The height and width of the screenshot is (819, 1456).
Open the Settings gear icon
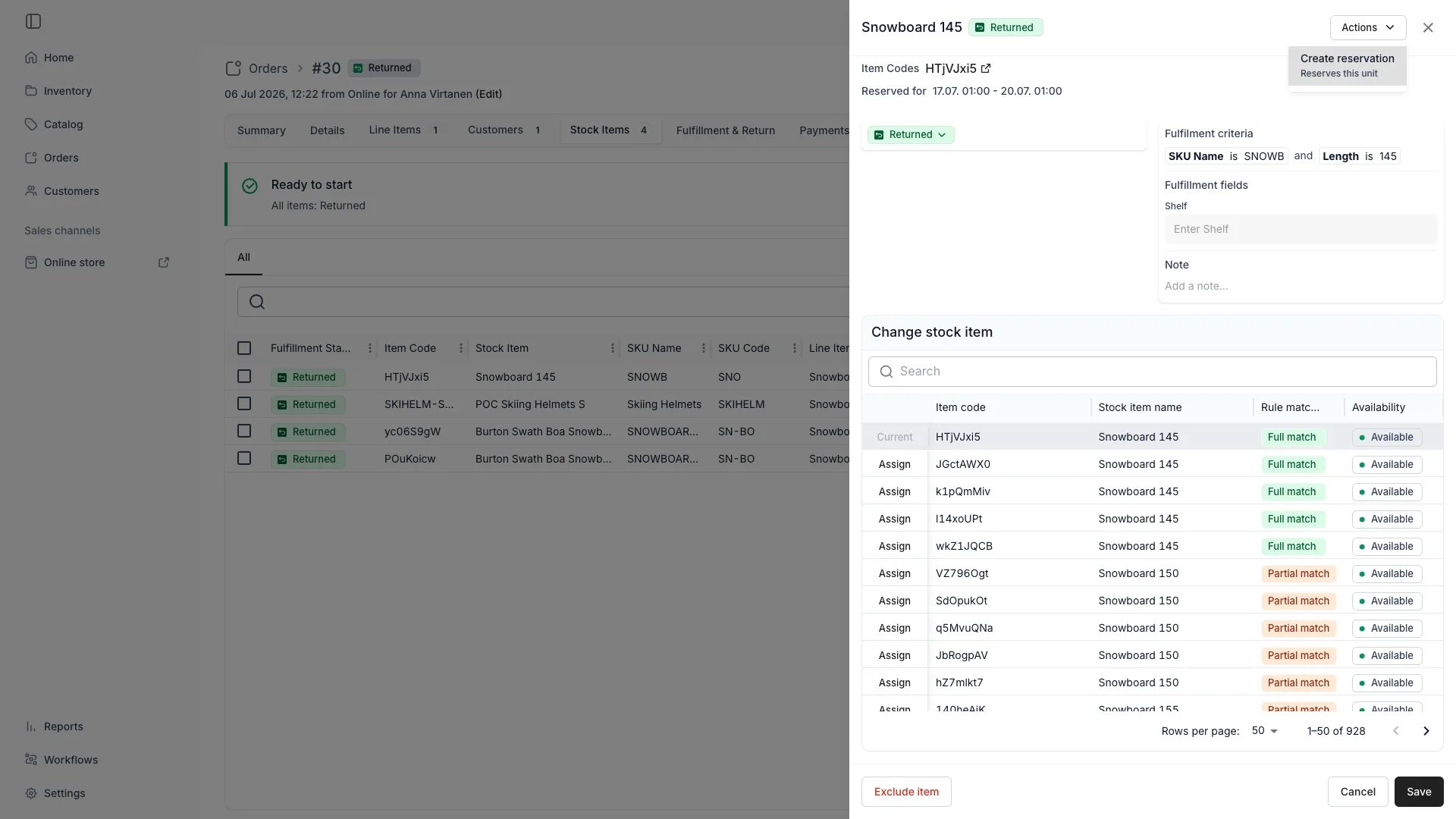31,793
